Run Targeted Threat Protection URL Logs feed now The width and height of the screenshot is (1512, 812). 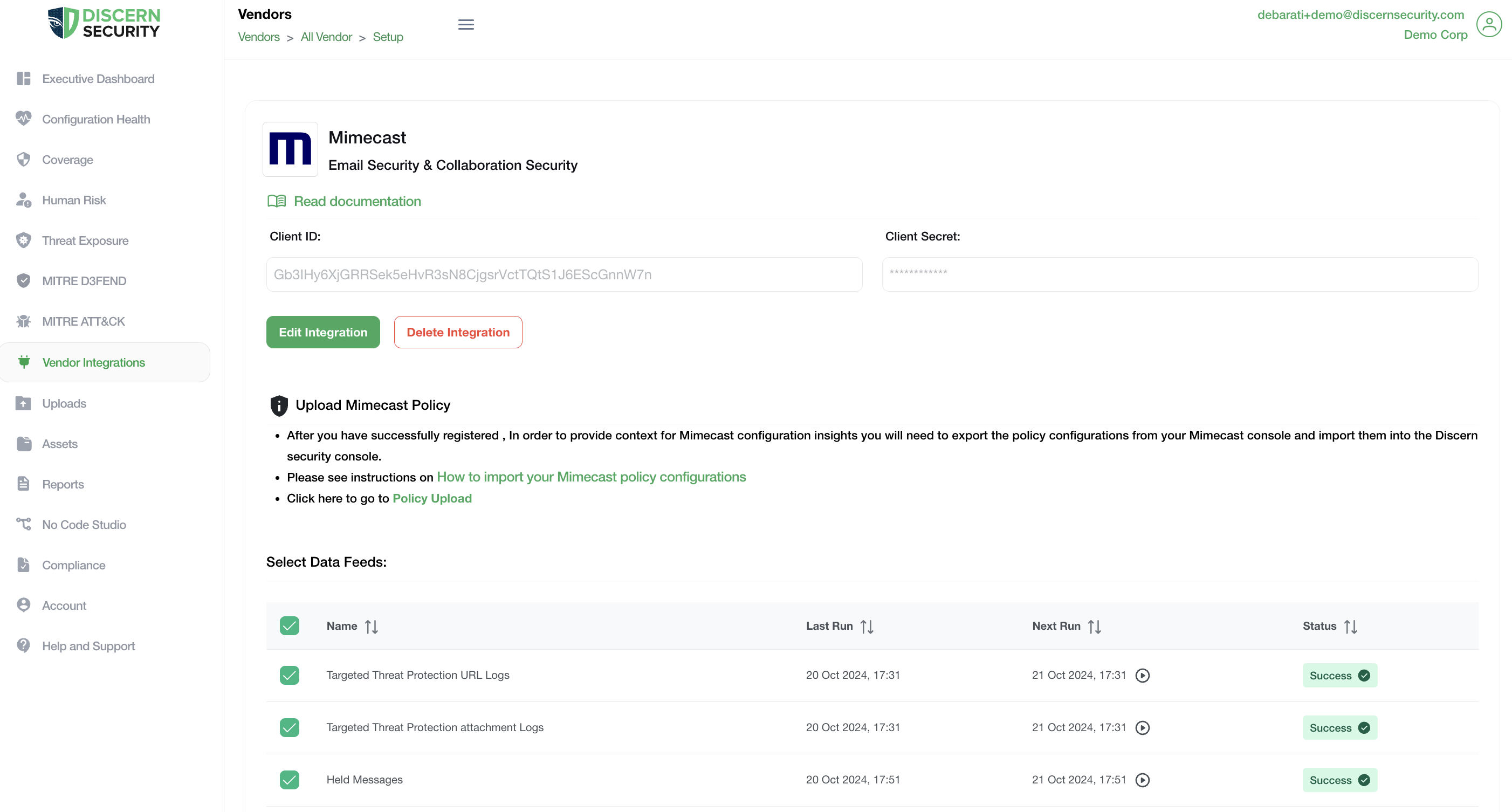[1142, 675]
